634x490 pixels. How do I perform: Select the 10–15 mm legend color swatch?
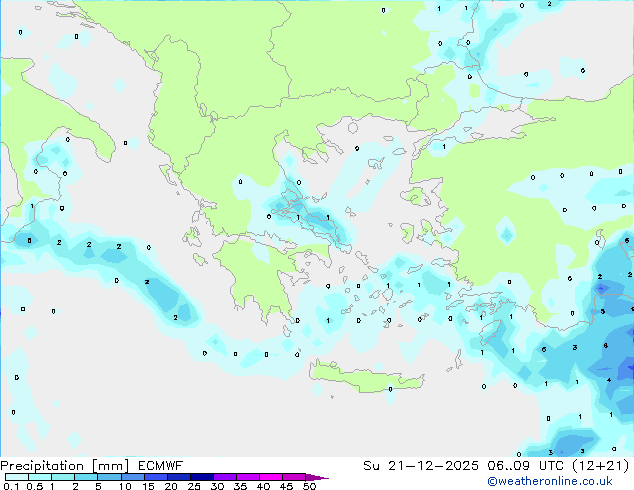point(133,477)
